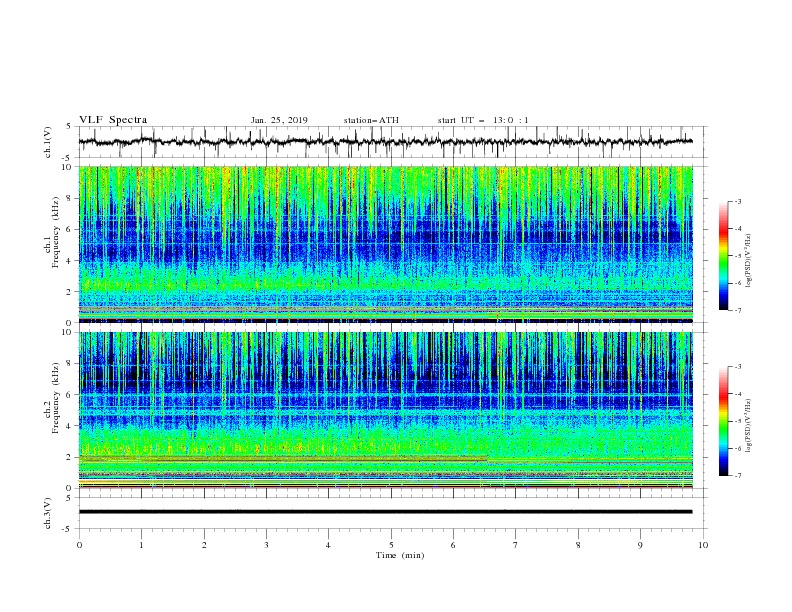
Task: Click the ch.2 spectrogram colorbar
Action: pos(723,421)
